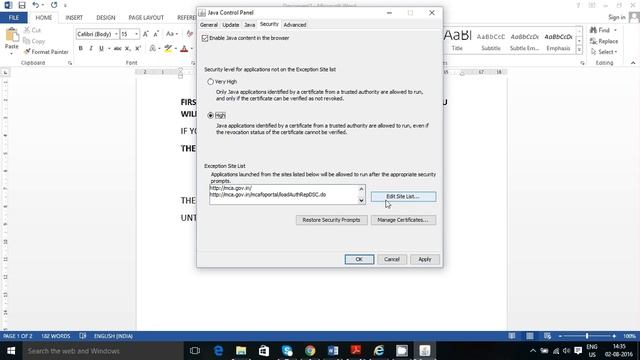This screenshot has height=360, width=640.
Task: Select the Very High security level
Action: [211, 82]
